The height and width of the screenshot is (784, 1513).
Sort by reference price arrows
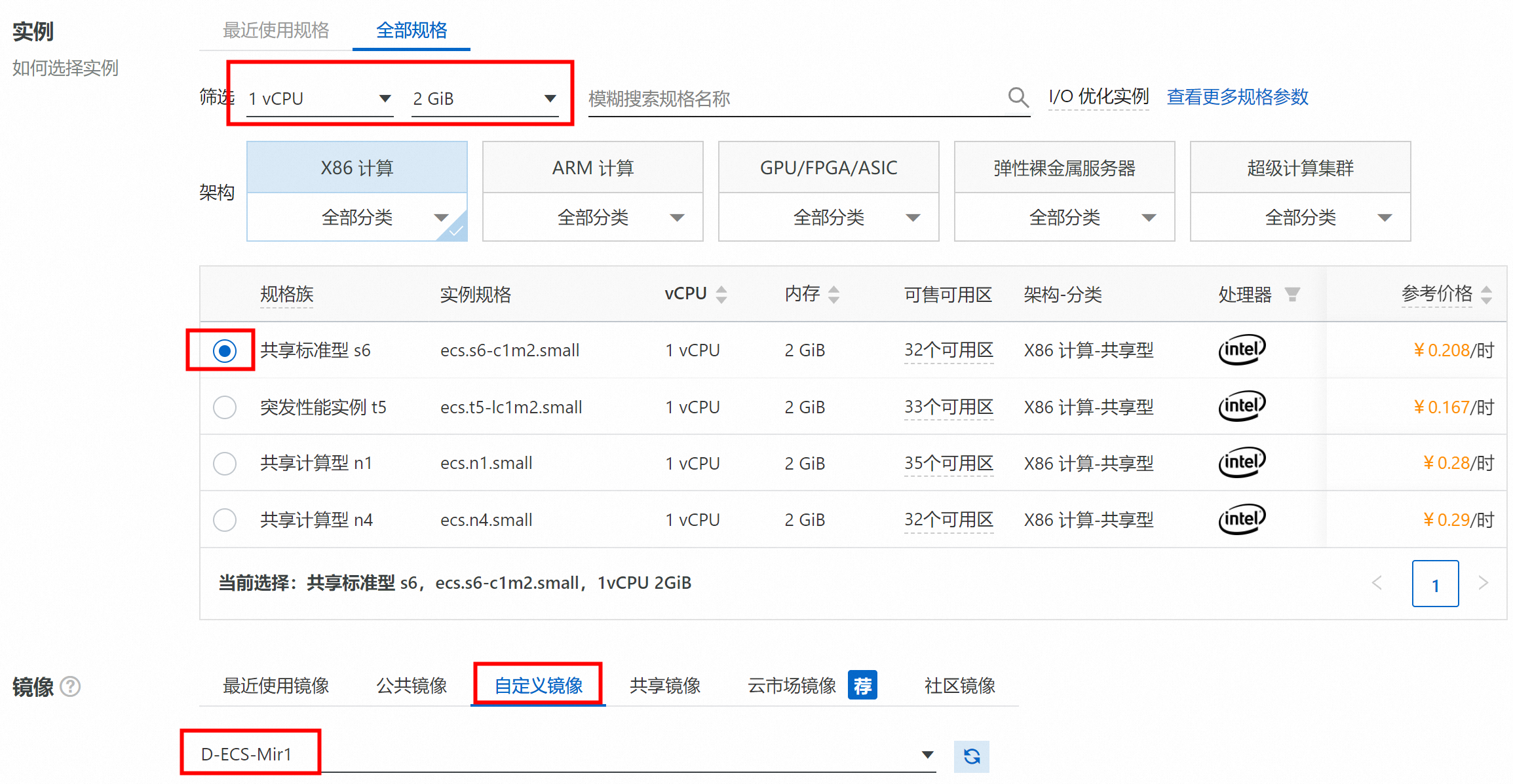coord(1487,294)
